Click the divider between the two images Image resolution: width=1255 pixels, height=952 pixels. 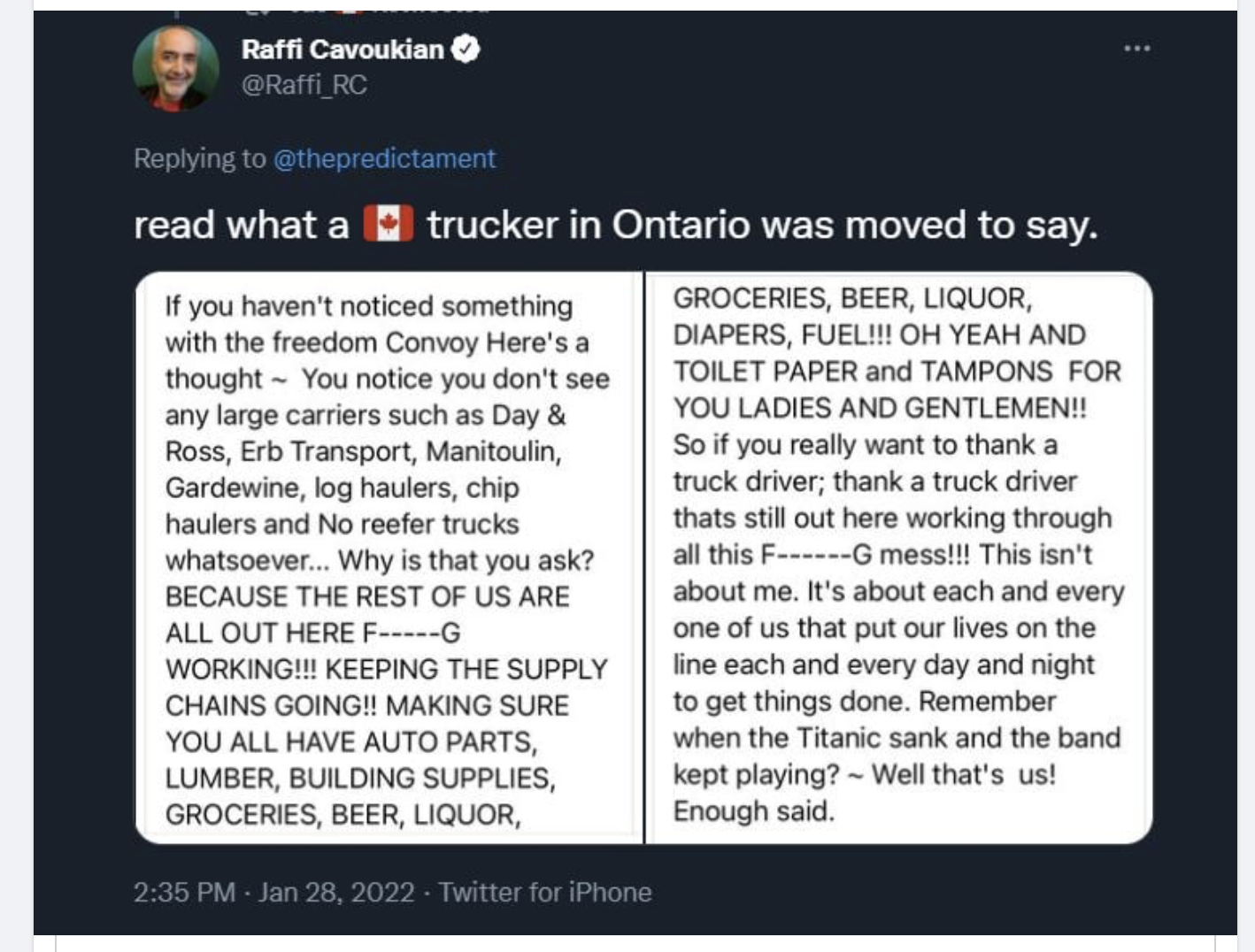[644, 557]
